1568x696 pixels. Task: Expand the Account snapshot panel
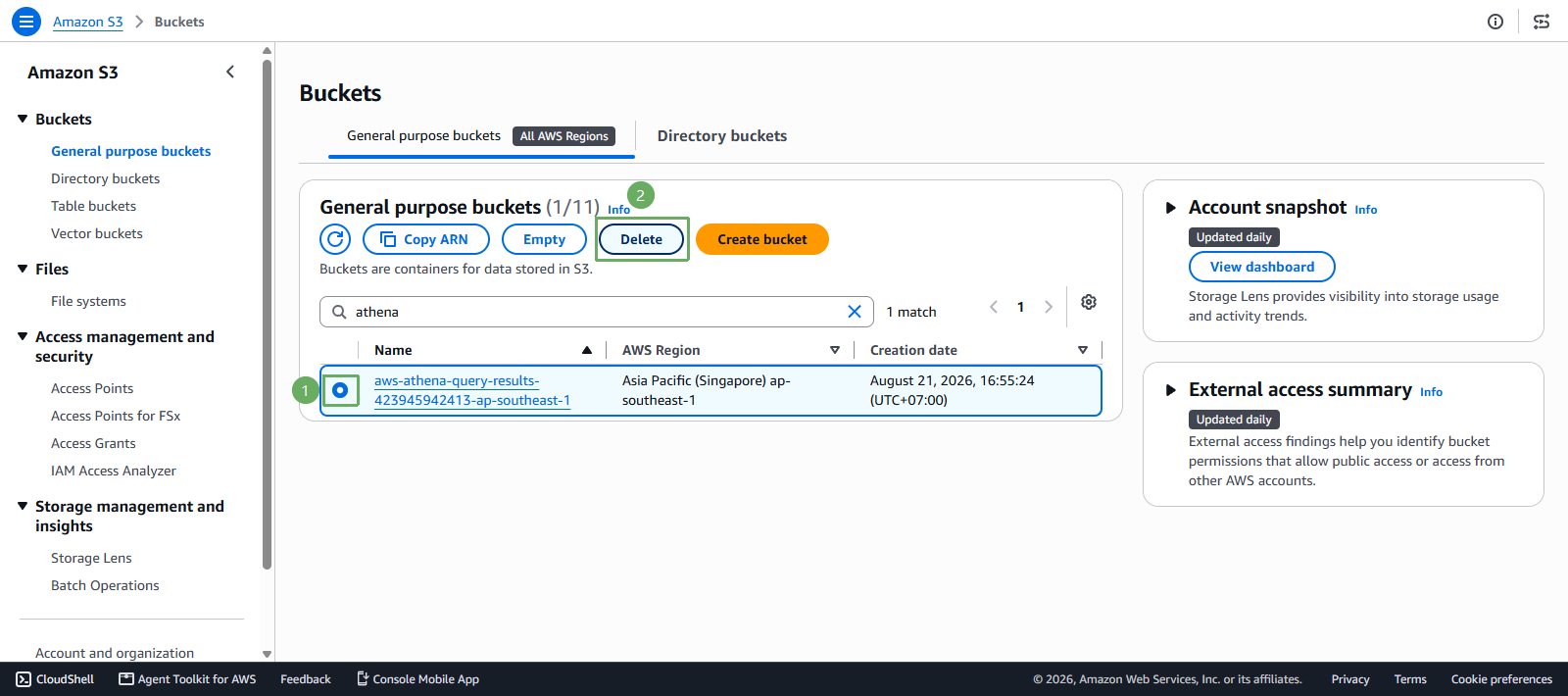[x=1170, y=208]
